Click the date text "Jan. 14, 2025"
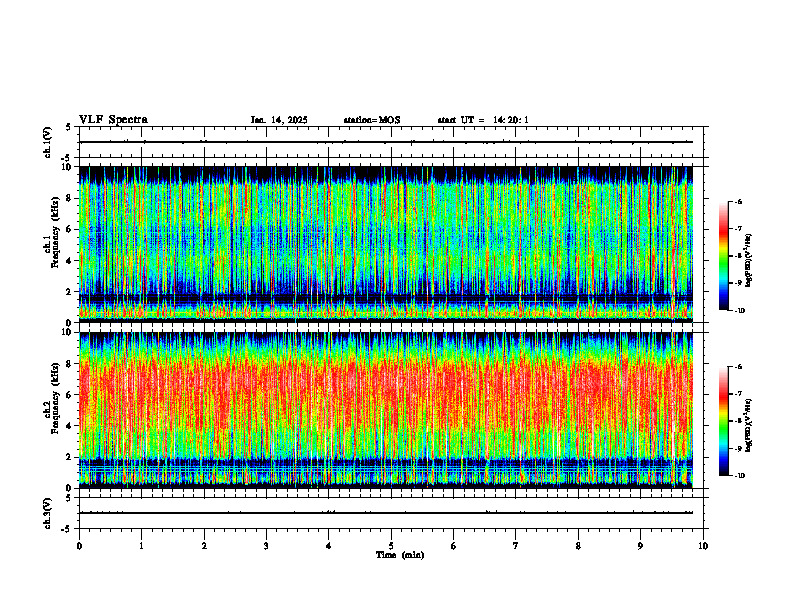The width and height of the screenshot is (792, 612). coord(279,120)
